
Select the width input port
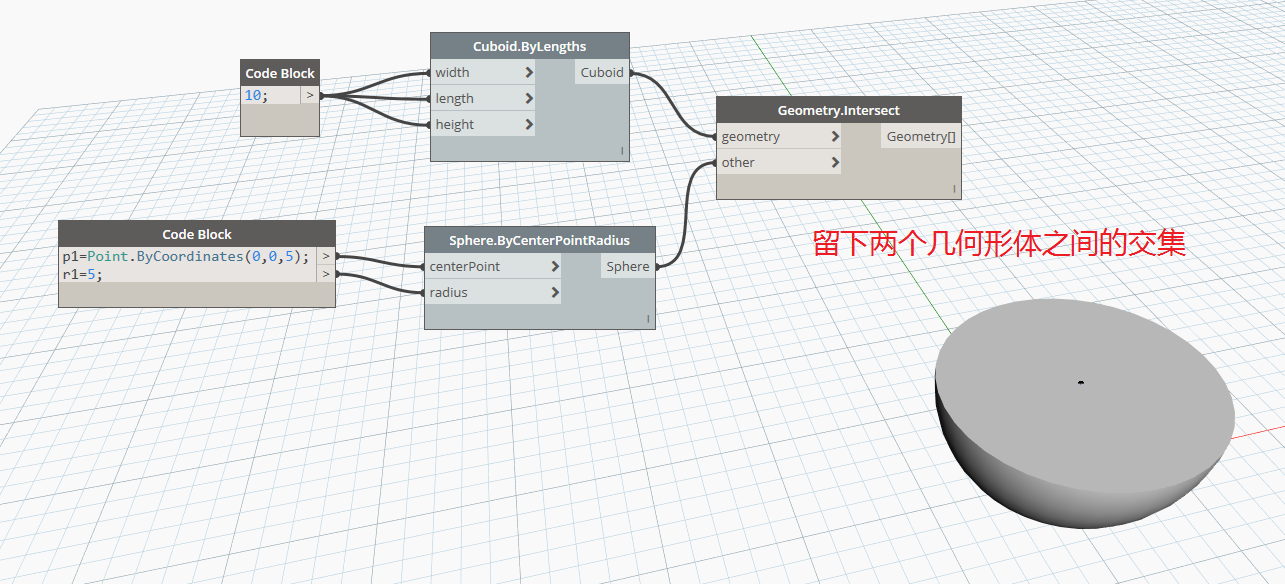coord(483,73)
